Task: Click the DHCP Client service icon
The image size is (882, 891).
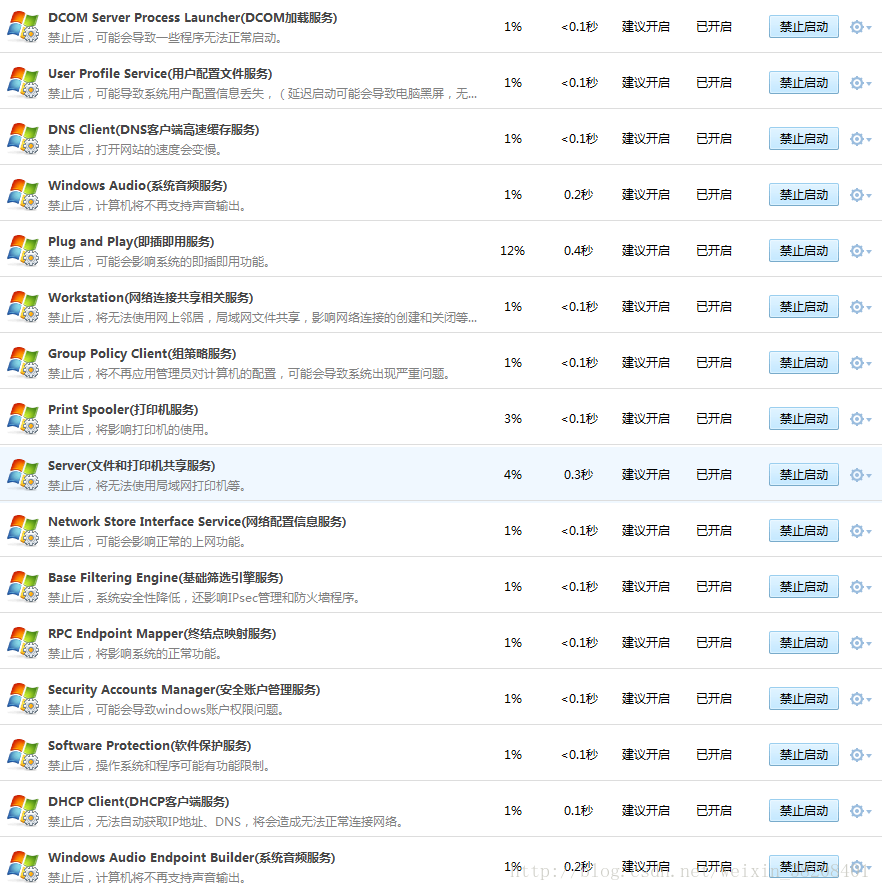Action: click(23, 811)
